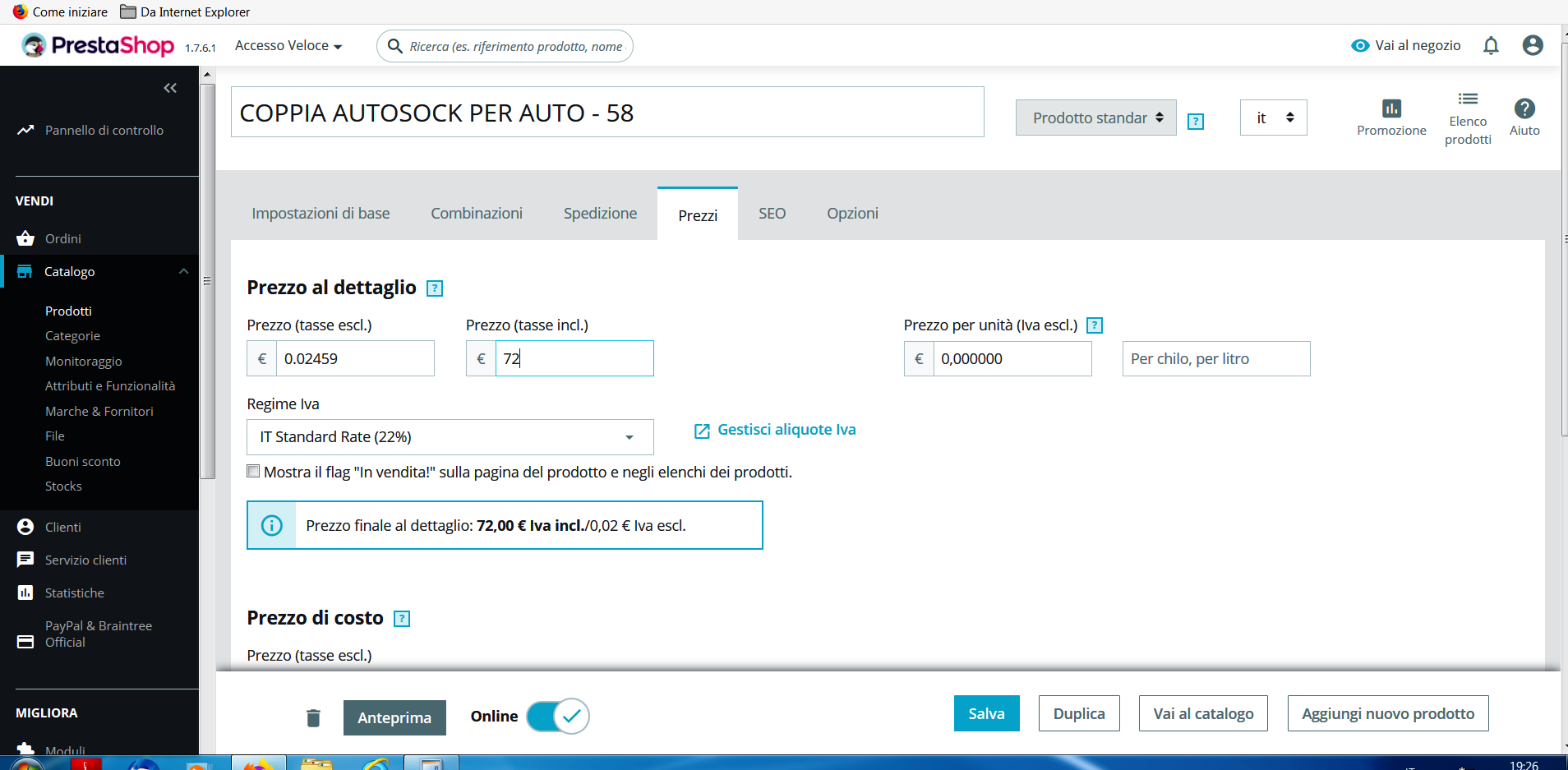Click the Anteprima button
This screenshot has height=770, width=1568.
[x=394, y=717]
